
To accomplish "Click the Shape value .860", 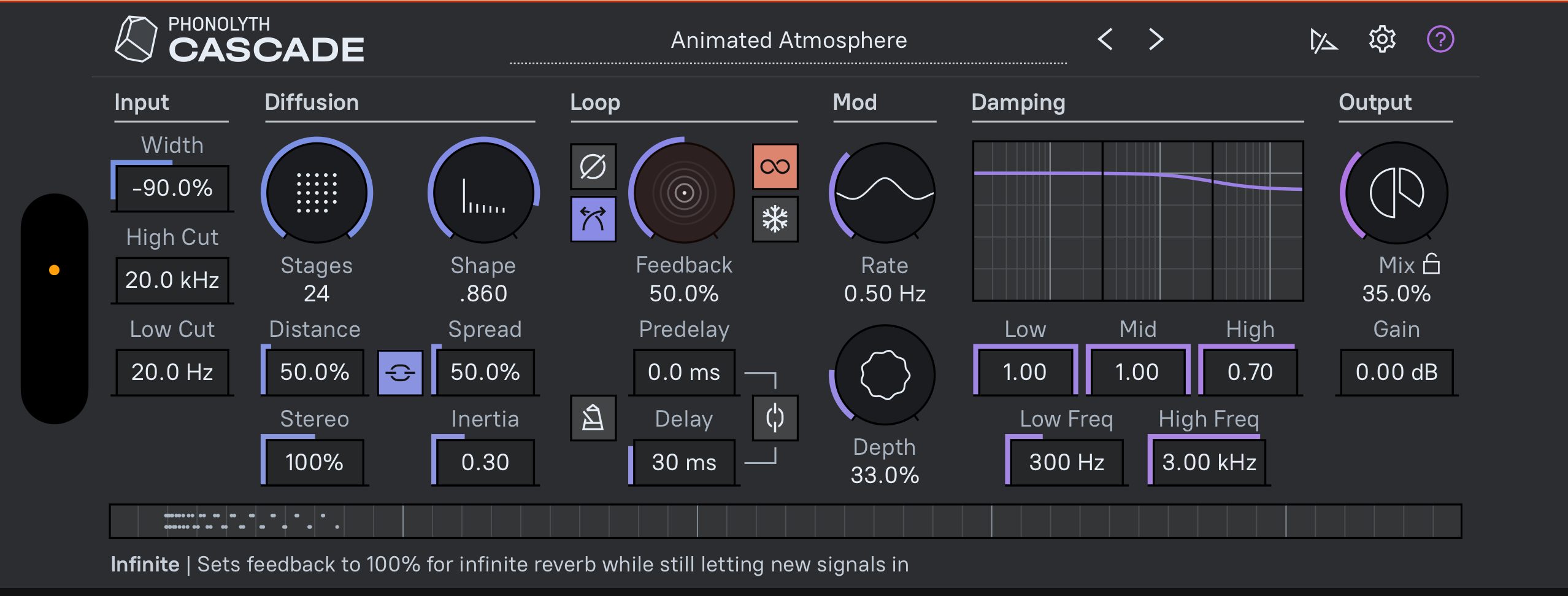I will click(483, 293).
